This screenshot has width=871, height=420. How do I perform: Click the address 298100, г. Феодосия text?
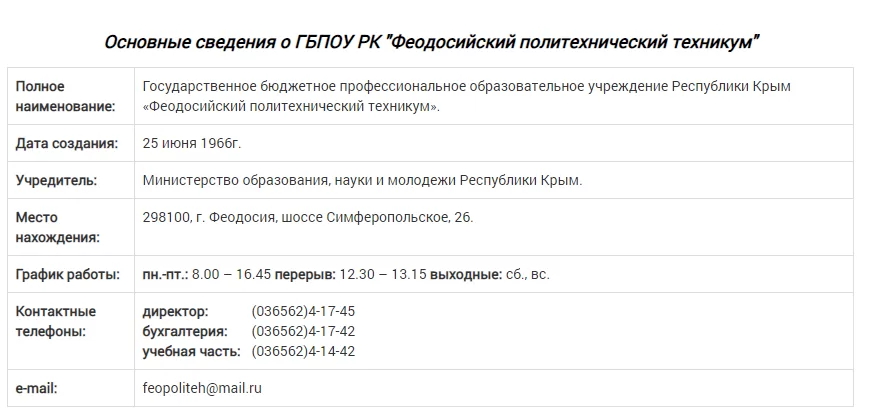(x=308, y=217)
